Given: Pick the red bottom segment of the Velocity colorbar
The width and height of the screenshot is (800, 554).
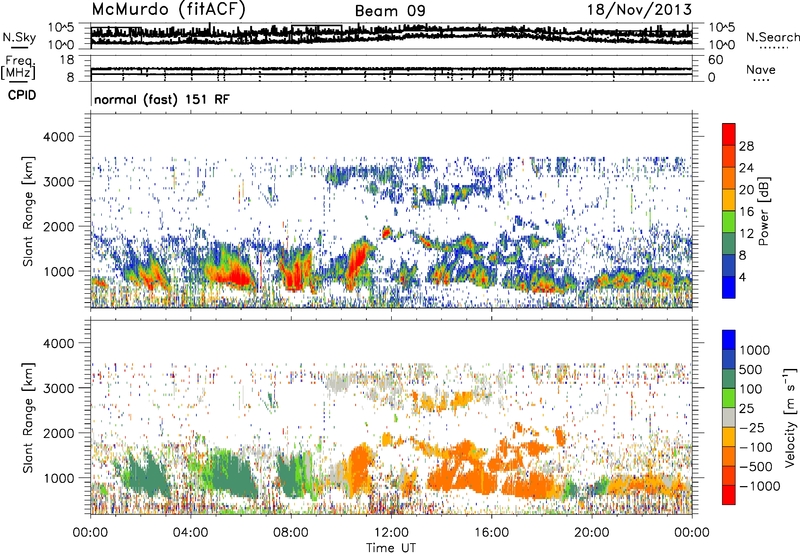Looking at the screenshot, I should point(729,495).
